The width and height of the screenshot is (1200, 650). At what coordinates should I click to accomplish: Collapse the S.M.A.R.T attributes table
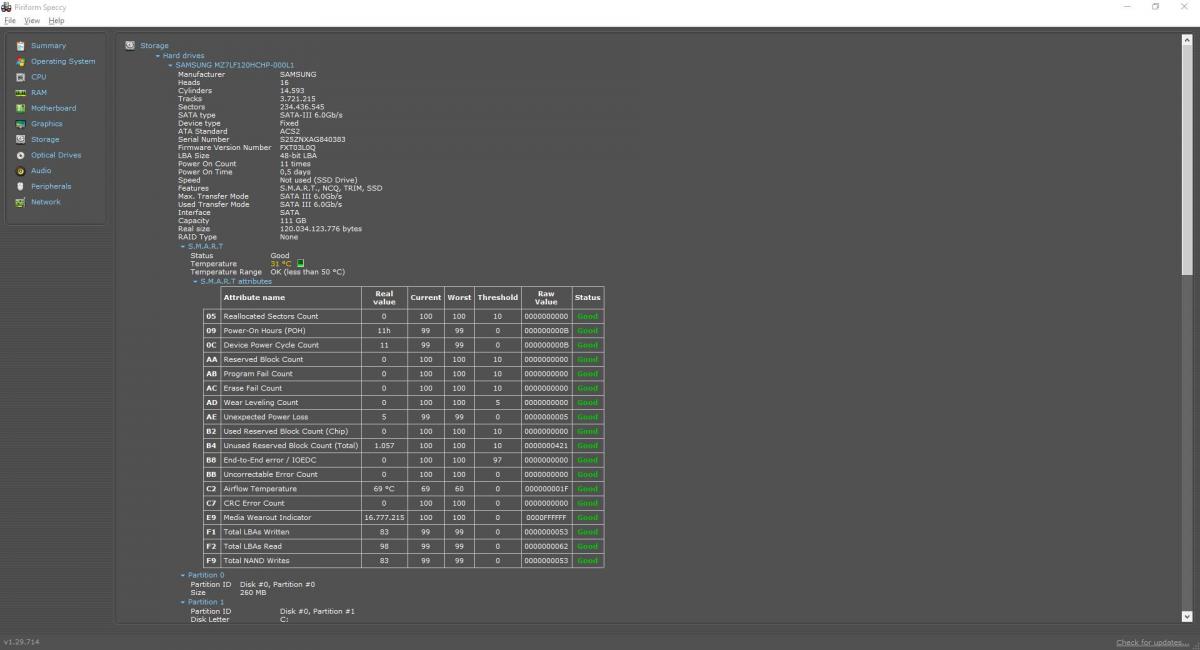point(195,282)
